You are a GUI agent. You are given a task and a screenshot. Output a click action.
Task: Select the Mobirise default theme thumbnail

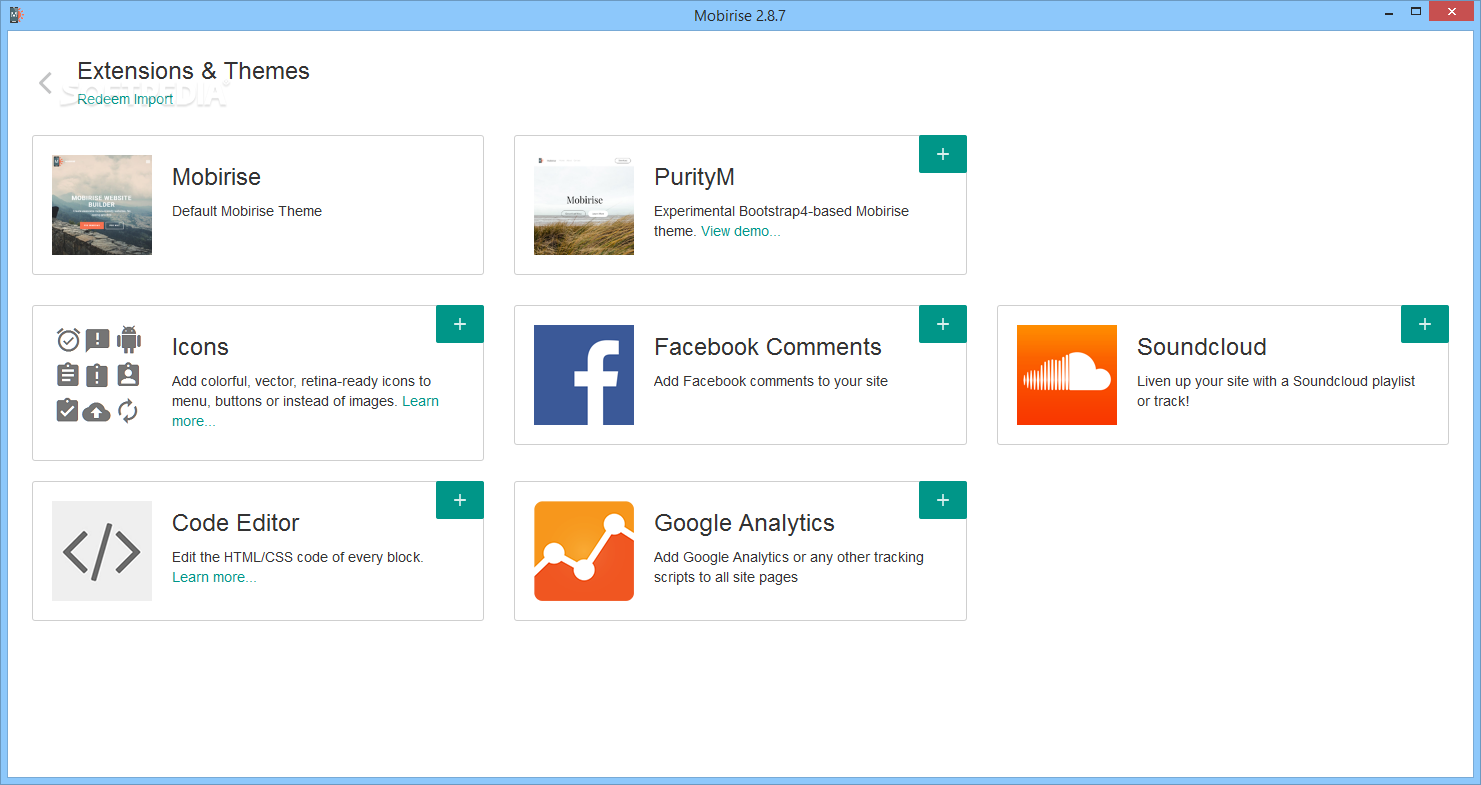tap(102, 205)
